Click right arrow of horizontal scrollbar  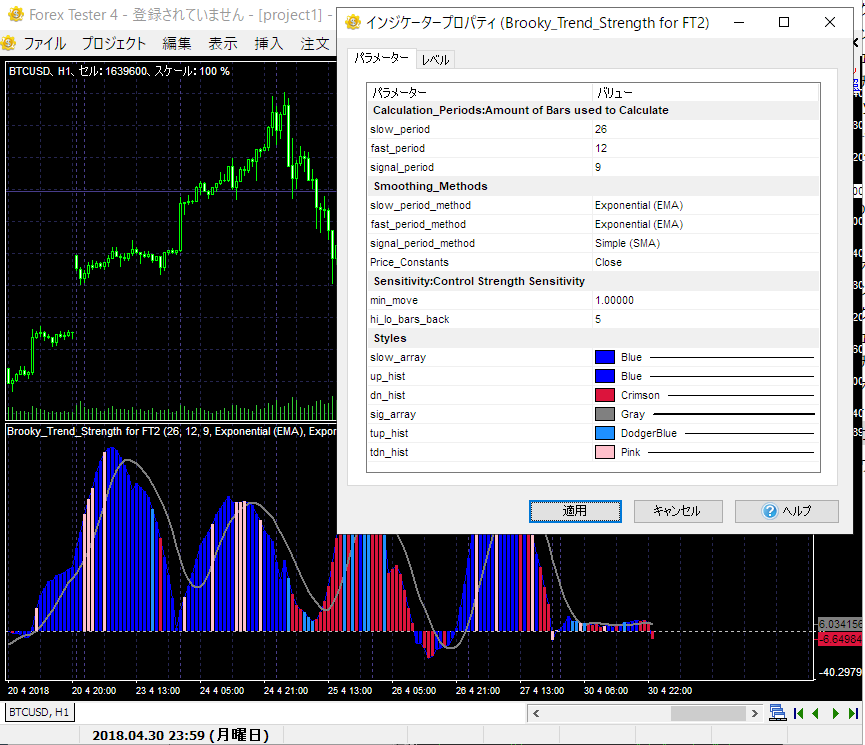pos(754,714)
